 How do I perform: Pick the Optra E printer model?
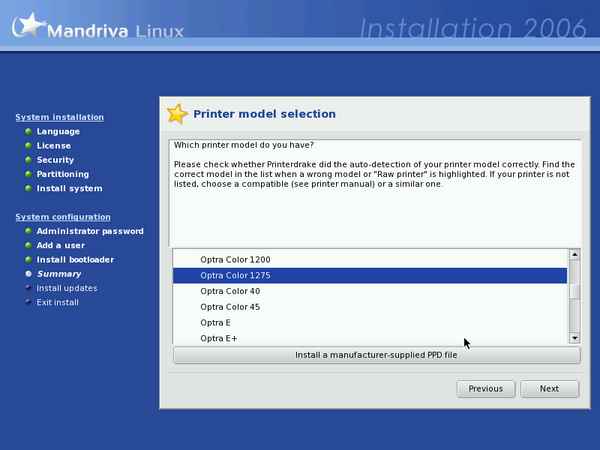(370, 323)
